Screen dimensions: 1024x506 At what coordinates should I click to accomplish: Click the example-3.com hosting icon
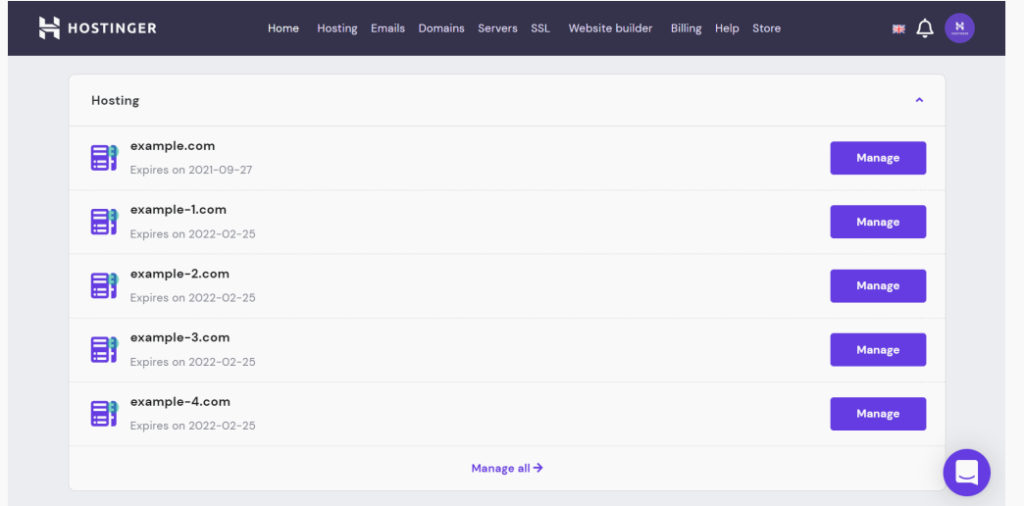(104, 350)
